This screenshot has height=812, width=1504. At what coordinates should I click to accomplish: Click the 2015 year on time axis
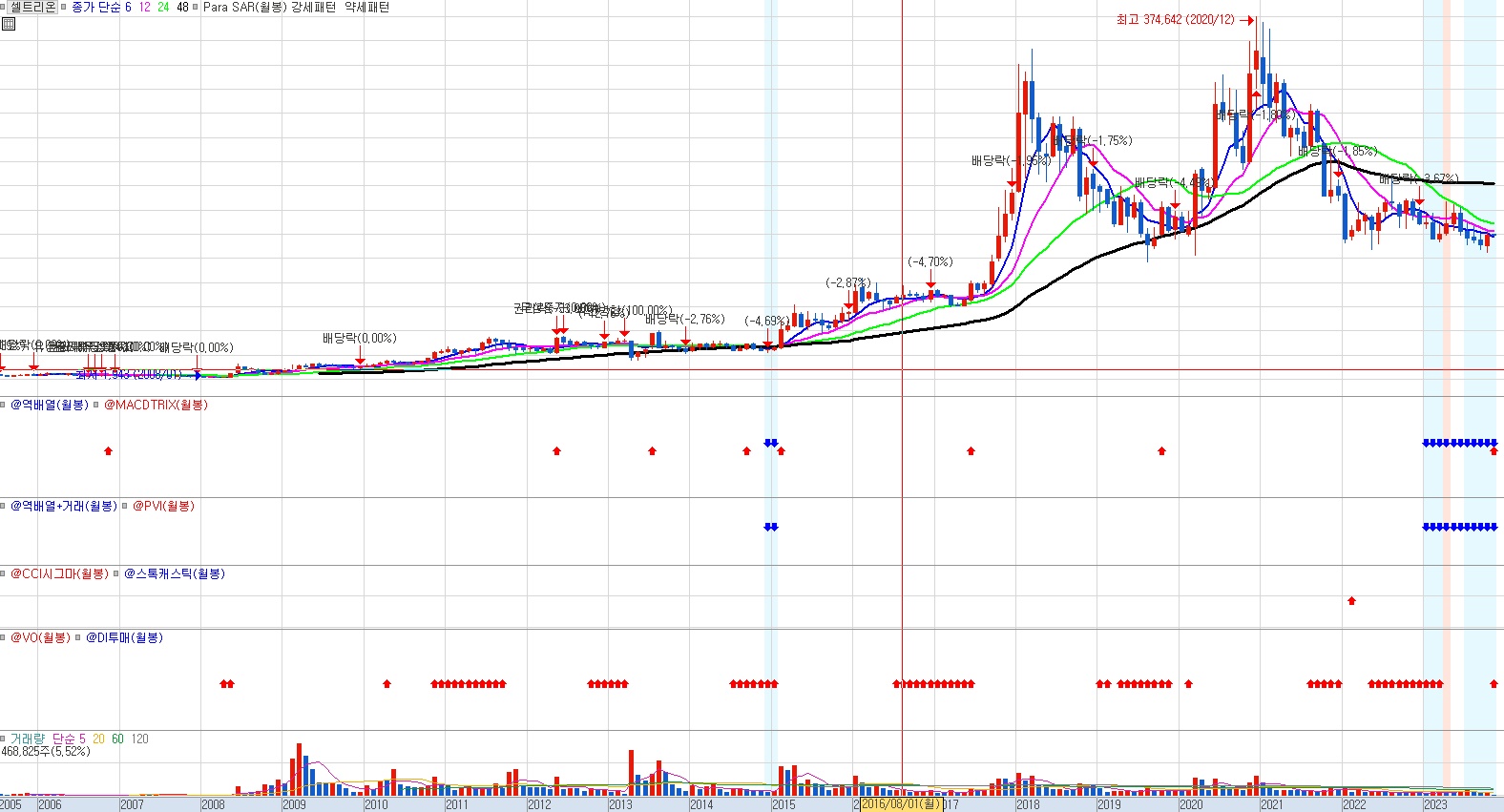coord(783,804)
